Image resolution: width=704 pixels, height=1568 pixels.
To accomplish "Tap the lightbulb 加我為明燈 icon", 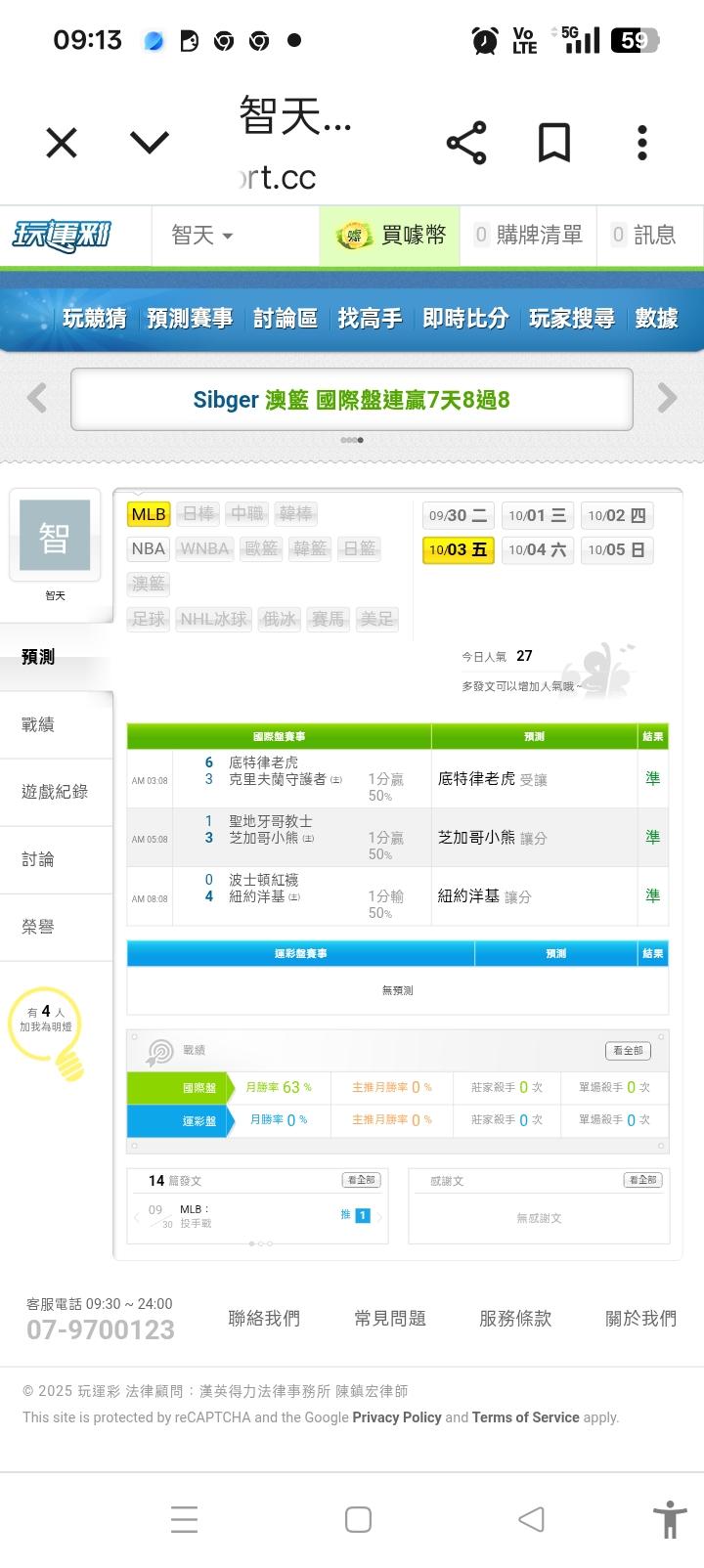I will pyautogui.click(x=47, y=1034).
